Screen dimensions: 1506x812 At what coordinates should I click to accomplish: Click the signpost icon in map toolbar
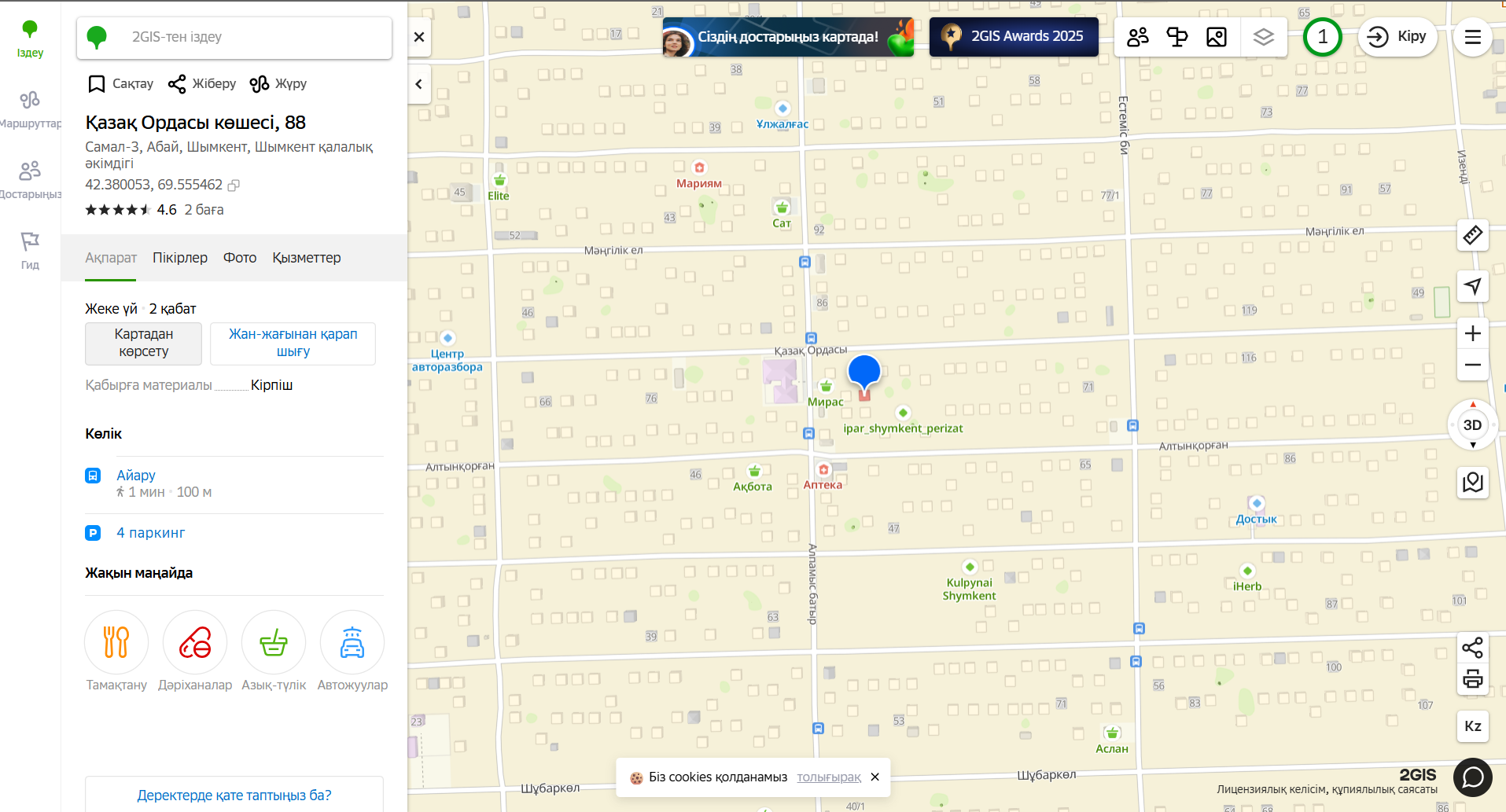tap(1177, 37)
